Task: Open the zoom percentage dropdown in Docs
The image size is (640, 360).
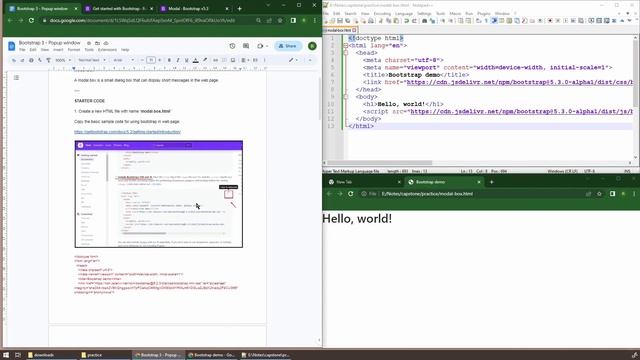Action: pyautogui.click(x=63, y=60)
